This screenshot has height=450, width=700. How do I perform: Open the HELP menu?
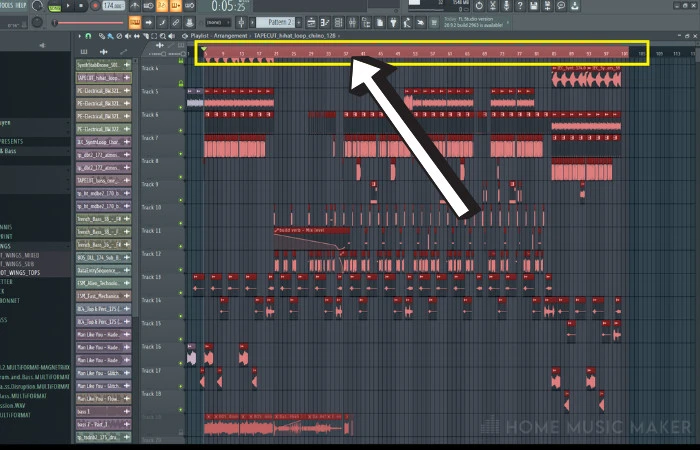tap(21, 5)
